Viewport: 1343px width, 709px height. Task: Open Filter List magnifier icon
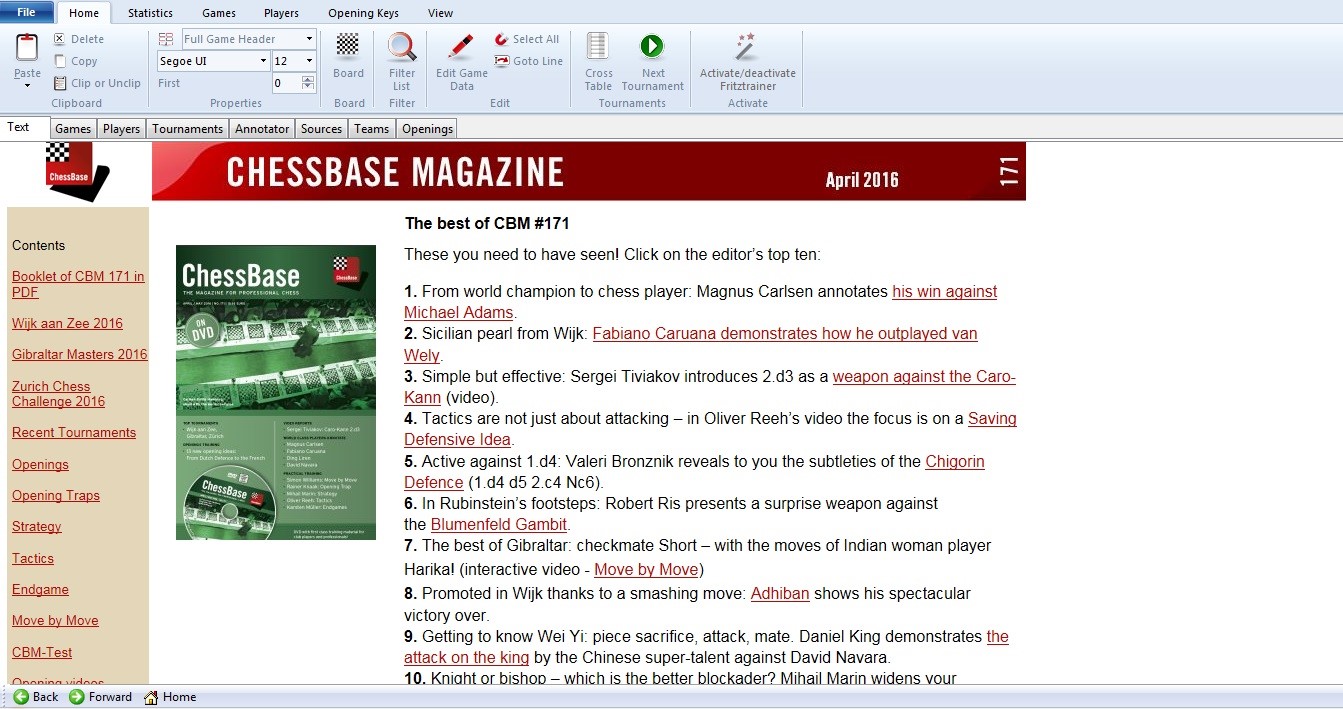(x=402, y=46)
